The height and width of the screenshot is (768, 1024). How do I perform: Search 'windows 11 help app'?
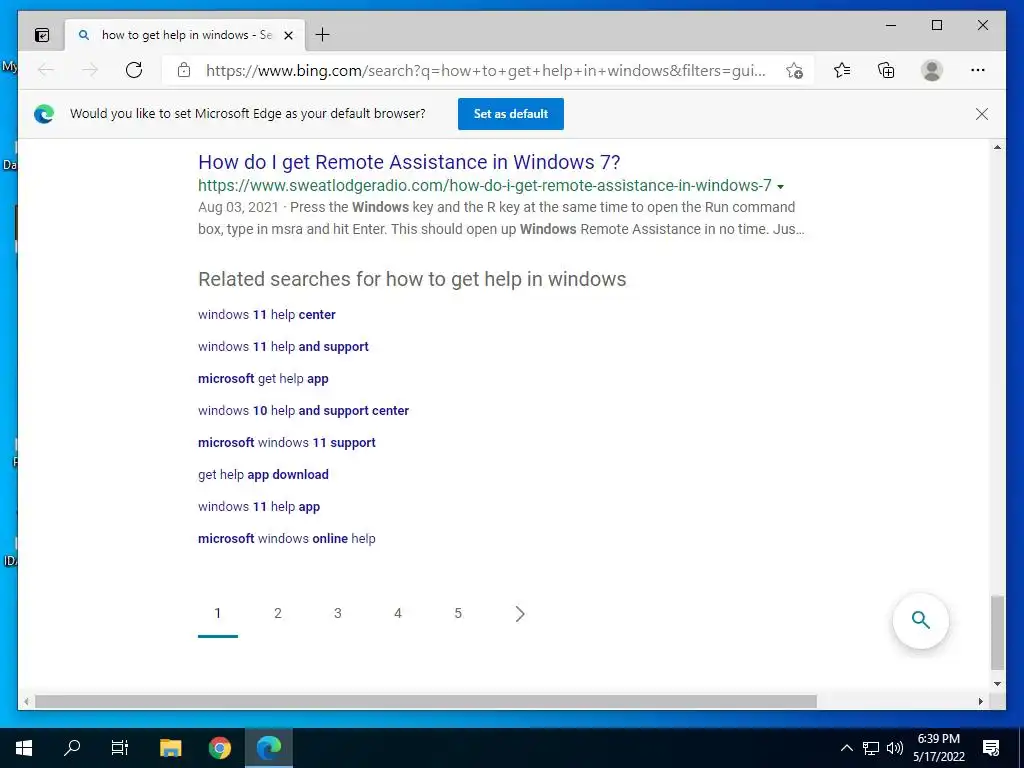(259, 507)
